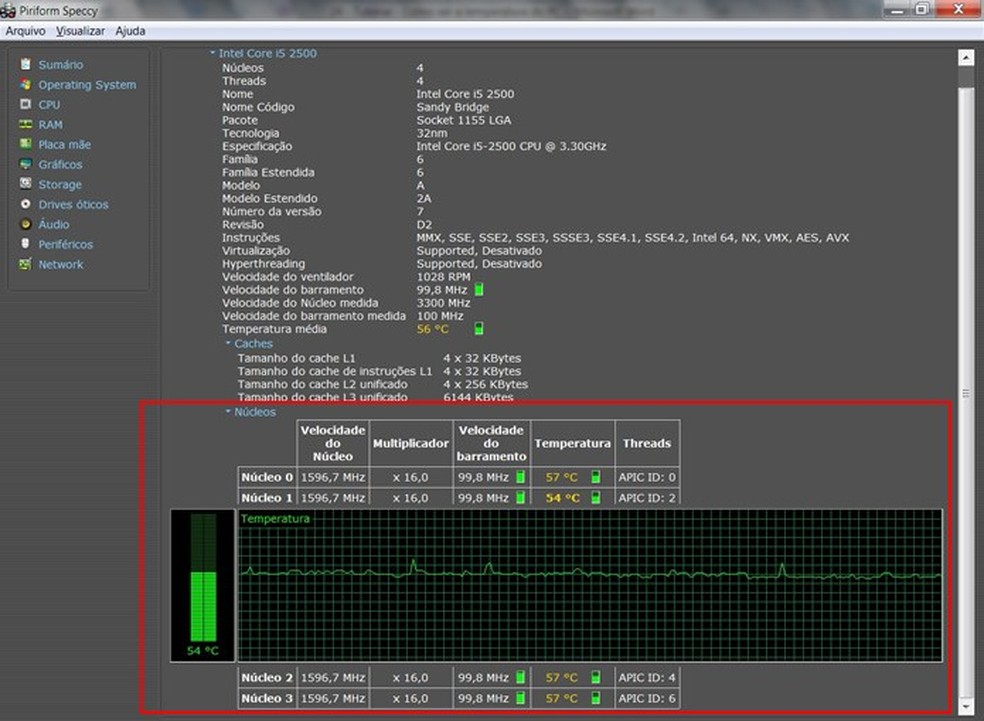Click the Periféricos mouse icon
The width and height of the screenshot is (984, 721).
[26, 244]
